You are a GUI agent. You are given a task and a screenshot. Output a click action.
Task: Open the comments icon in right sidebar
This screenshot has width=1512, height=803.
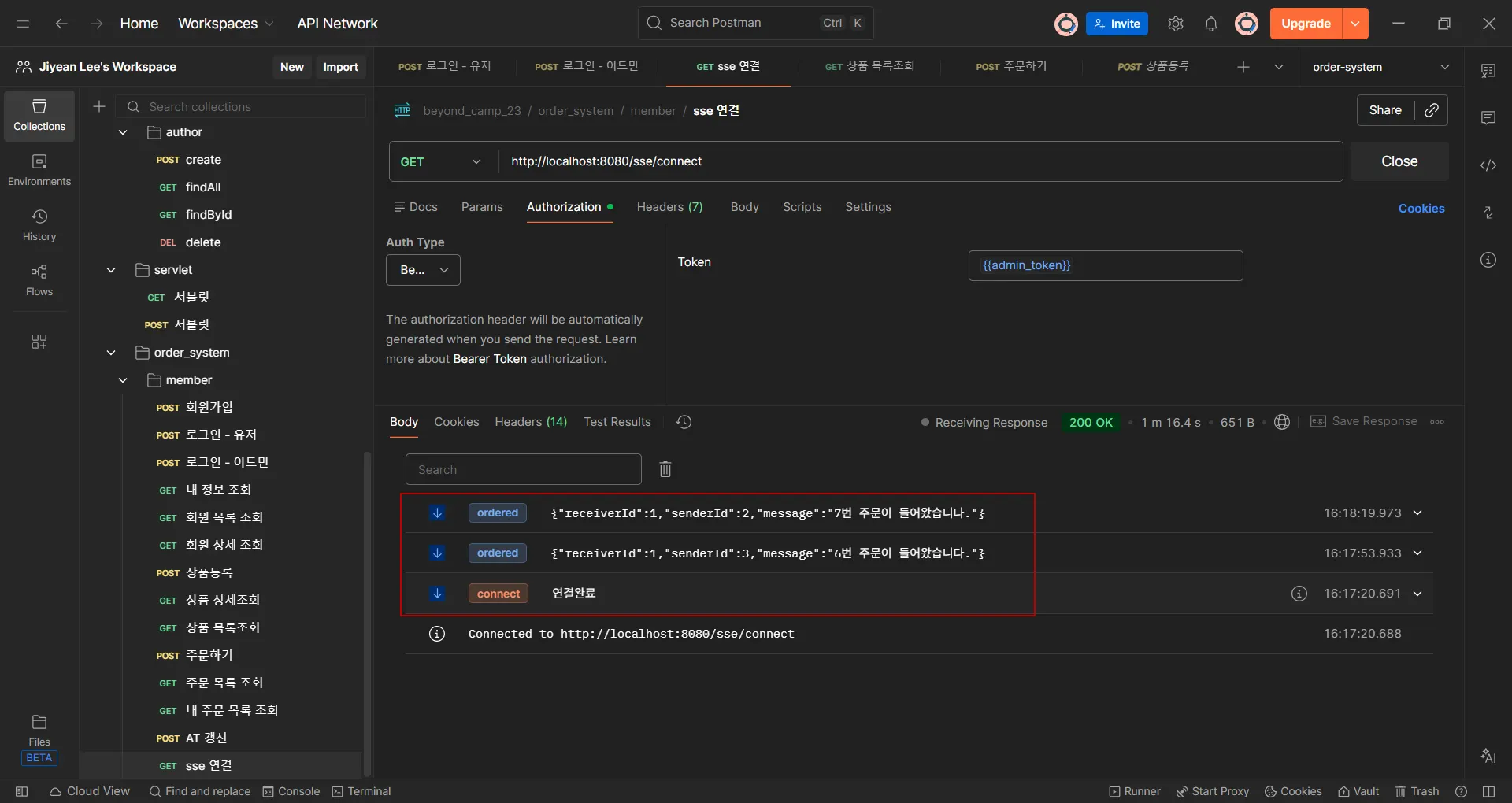[x=1488, y=118]
